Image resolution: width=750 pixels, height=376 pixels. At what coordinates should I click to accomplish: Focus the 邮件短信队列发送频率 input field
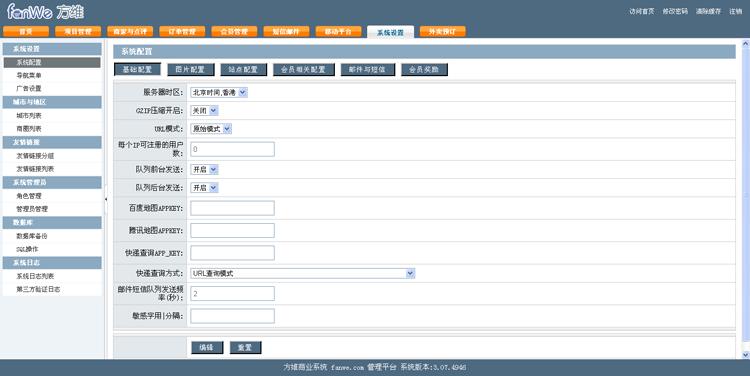click(232, 294)
